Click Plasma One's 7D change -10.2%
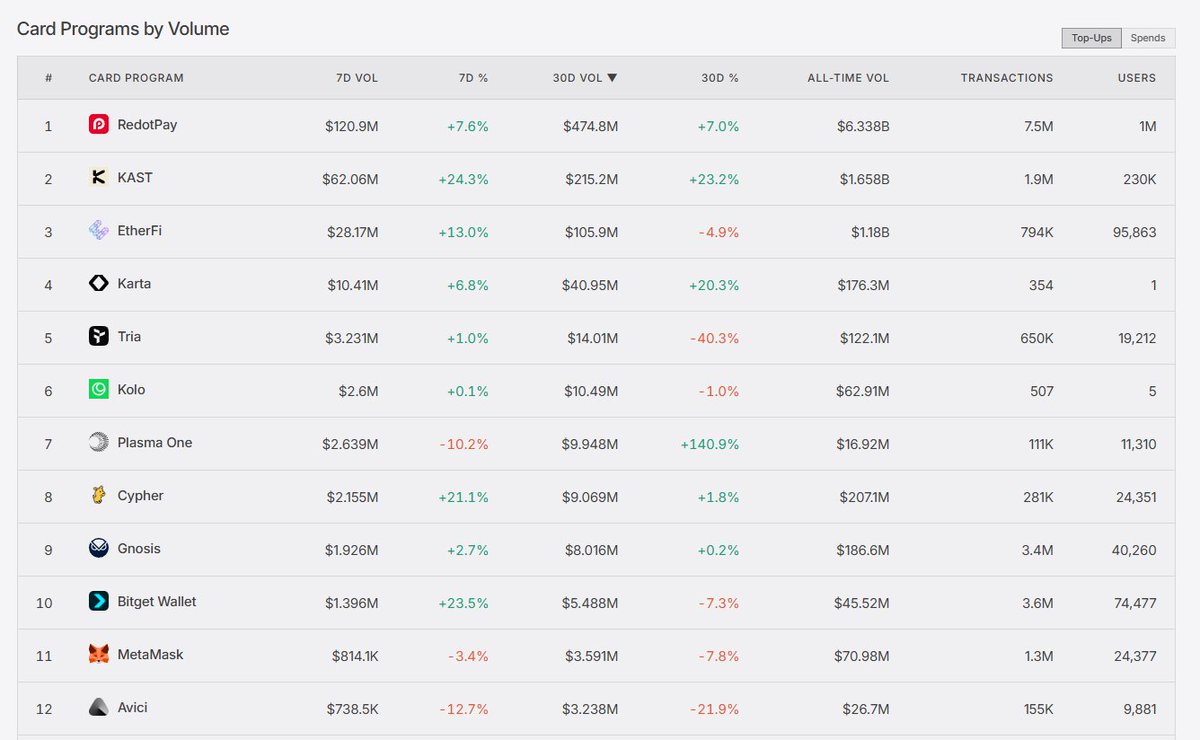 465,444
